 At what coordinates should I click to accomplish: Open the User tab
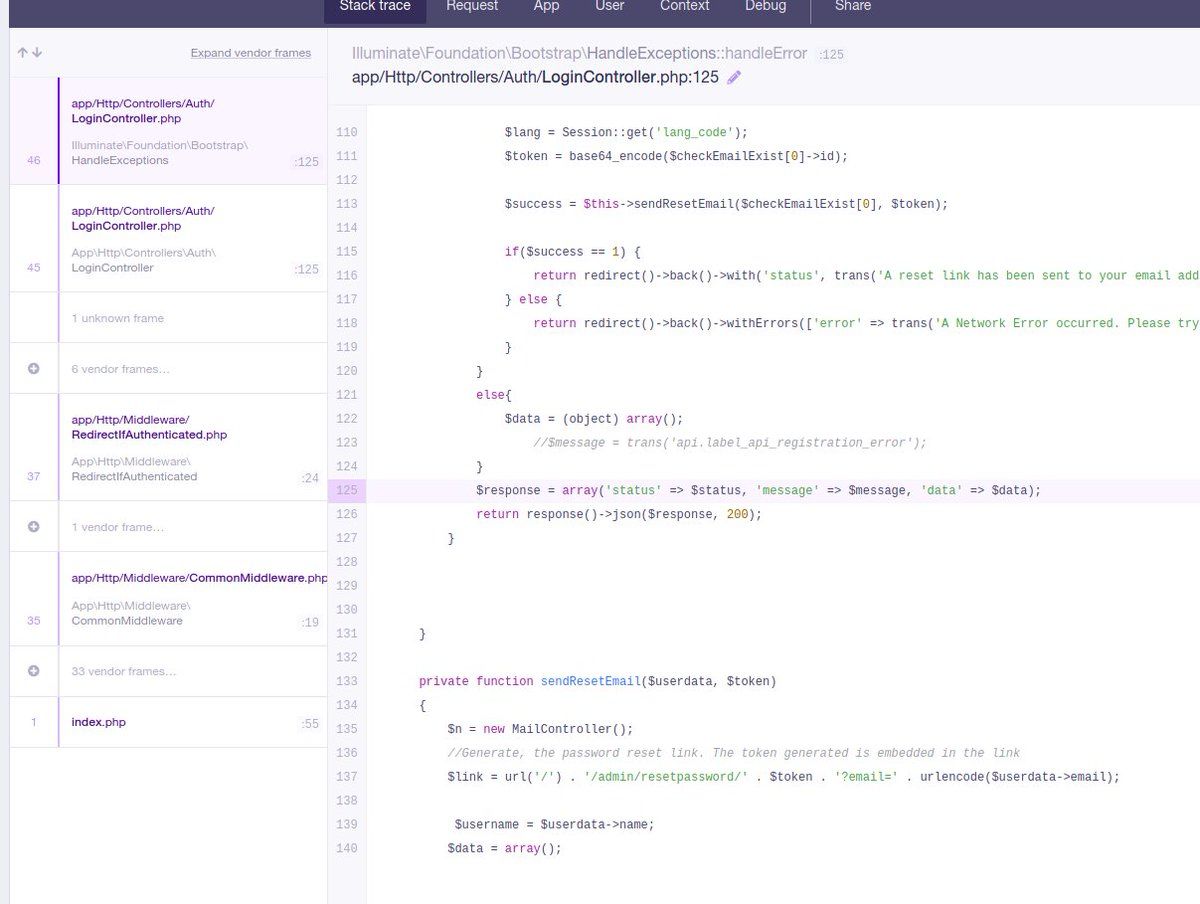coord(609,6)
